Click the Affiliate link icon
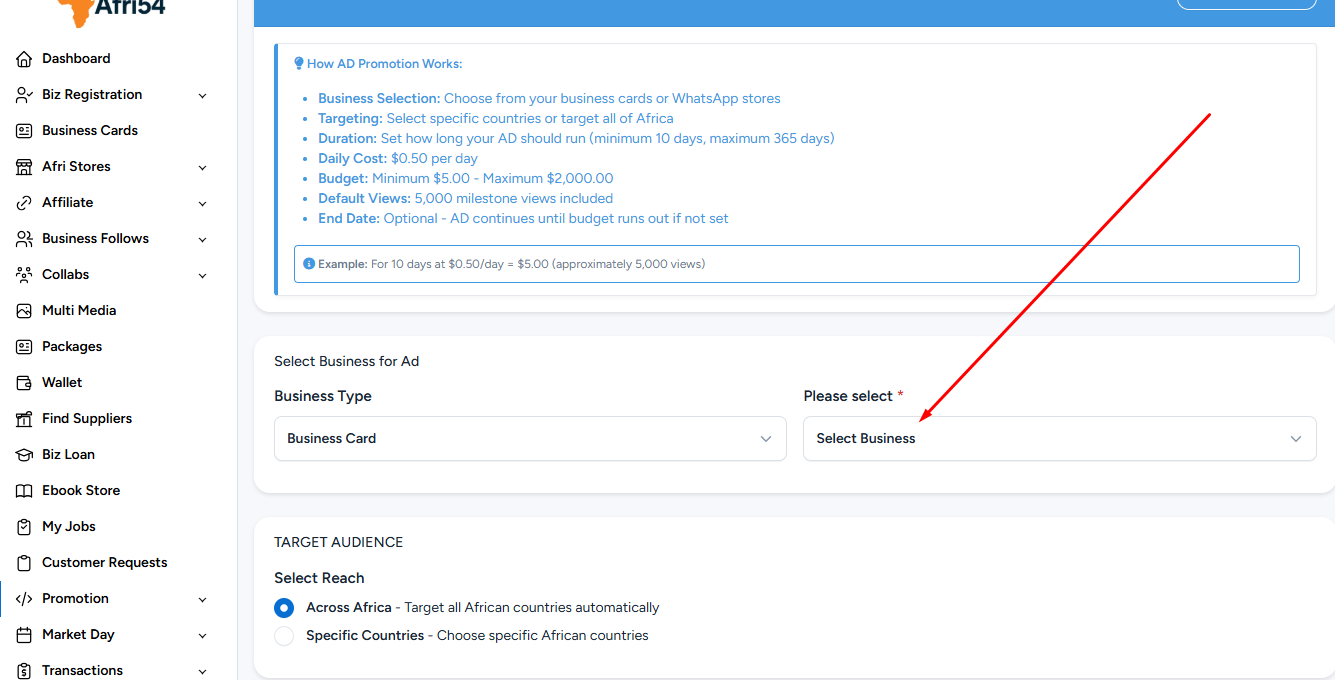The image size is (1335, 680). 24,203
